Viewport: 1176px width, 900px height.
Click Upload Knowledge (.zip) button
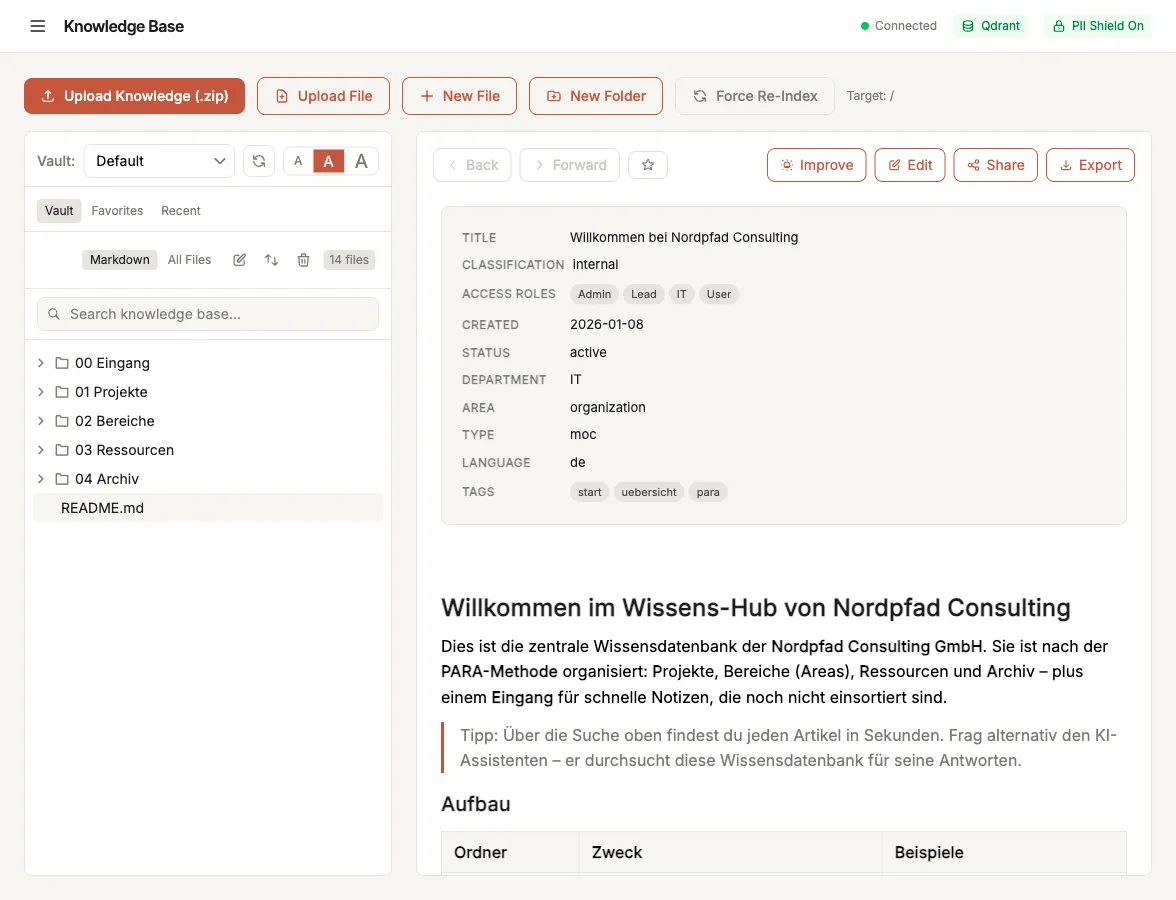[x=134, y=96]
